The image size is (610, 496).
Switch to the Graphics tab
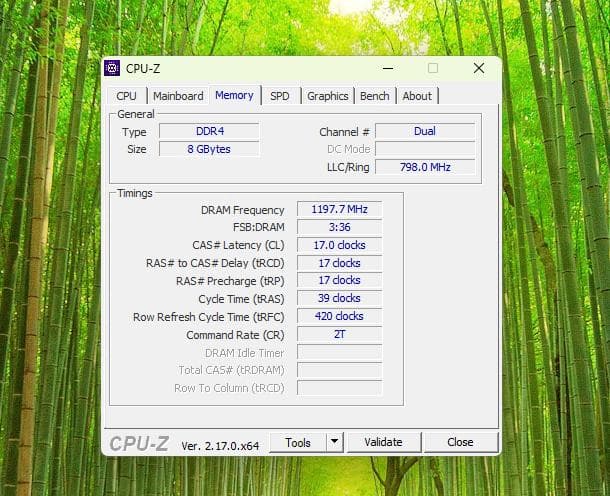pyautogui.click(x=328, y=96)
